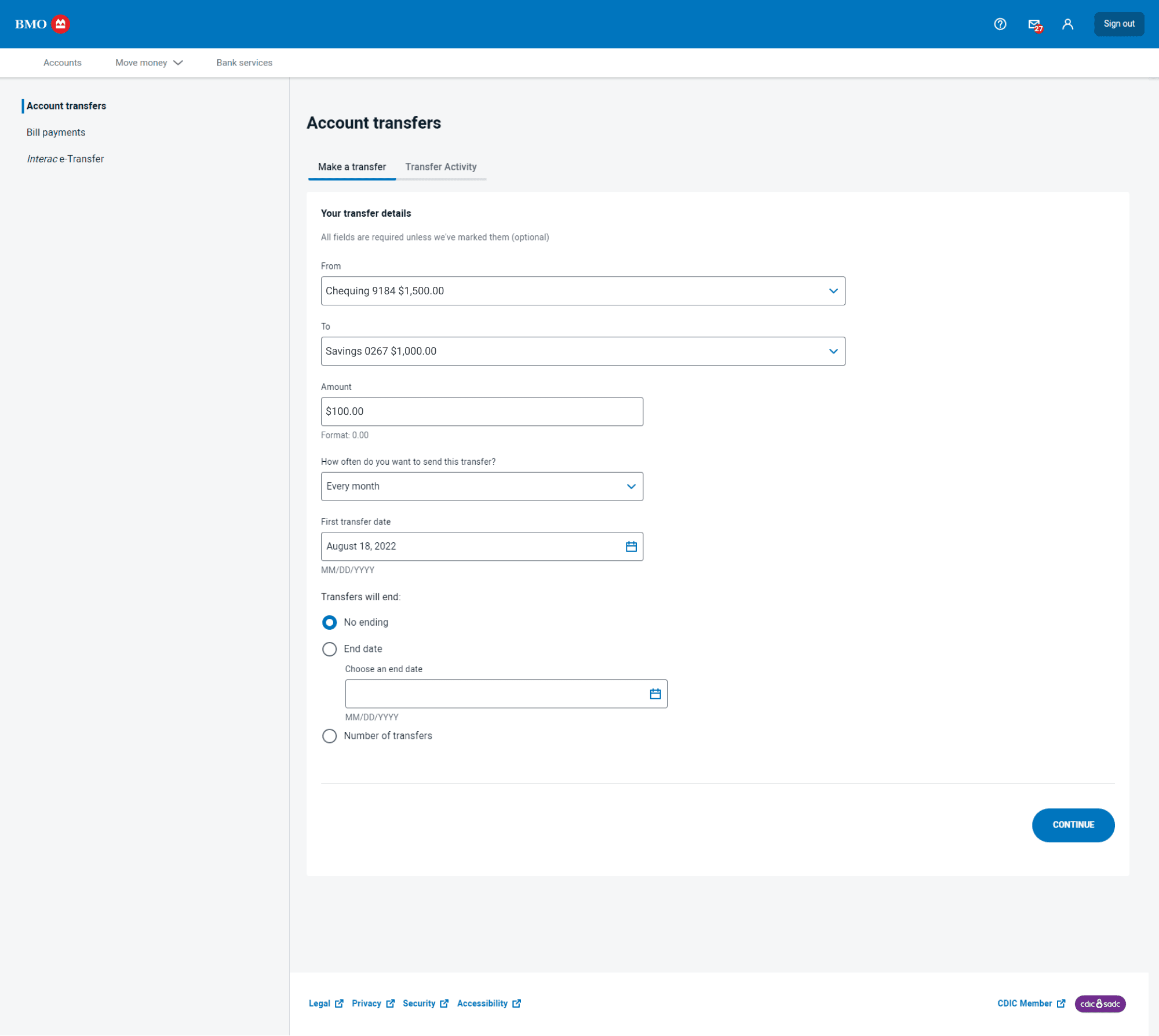Image resolution: width=1159 pixels, height=1036 pixels.
Task: Expand the Move money menu
Action: coord(149,63)
